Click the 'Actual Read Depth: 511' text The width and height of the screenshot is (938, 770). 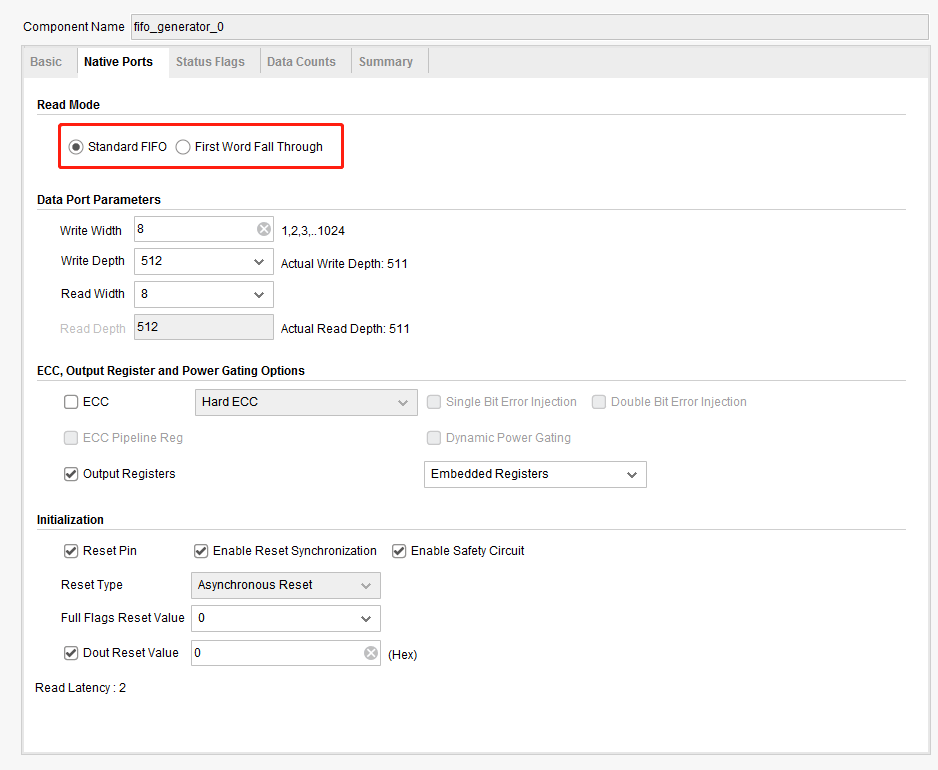345,328
